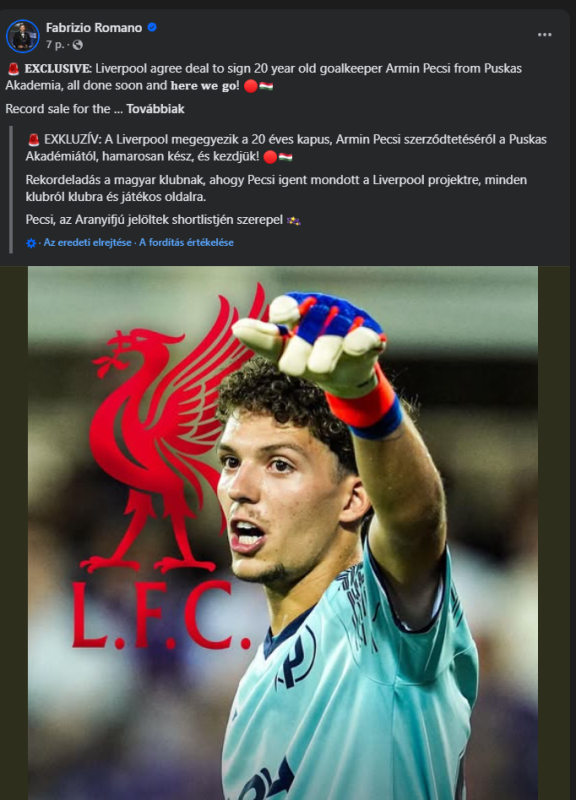Image resolution: width=576 pixels, height=800 pixels.
Task: Click the siren emoji before EXKLUZÍV
Action: click(x=34, y=140)
